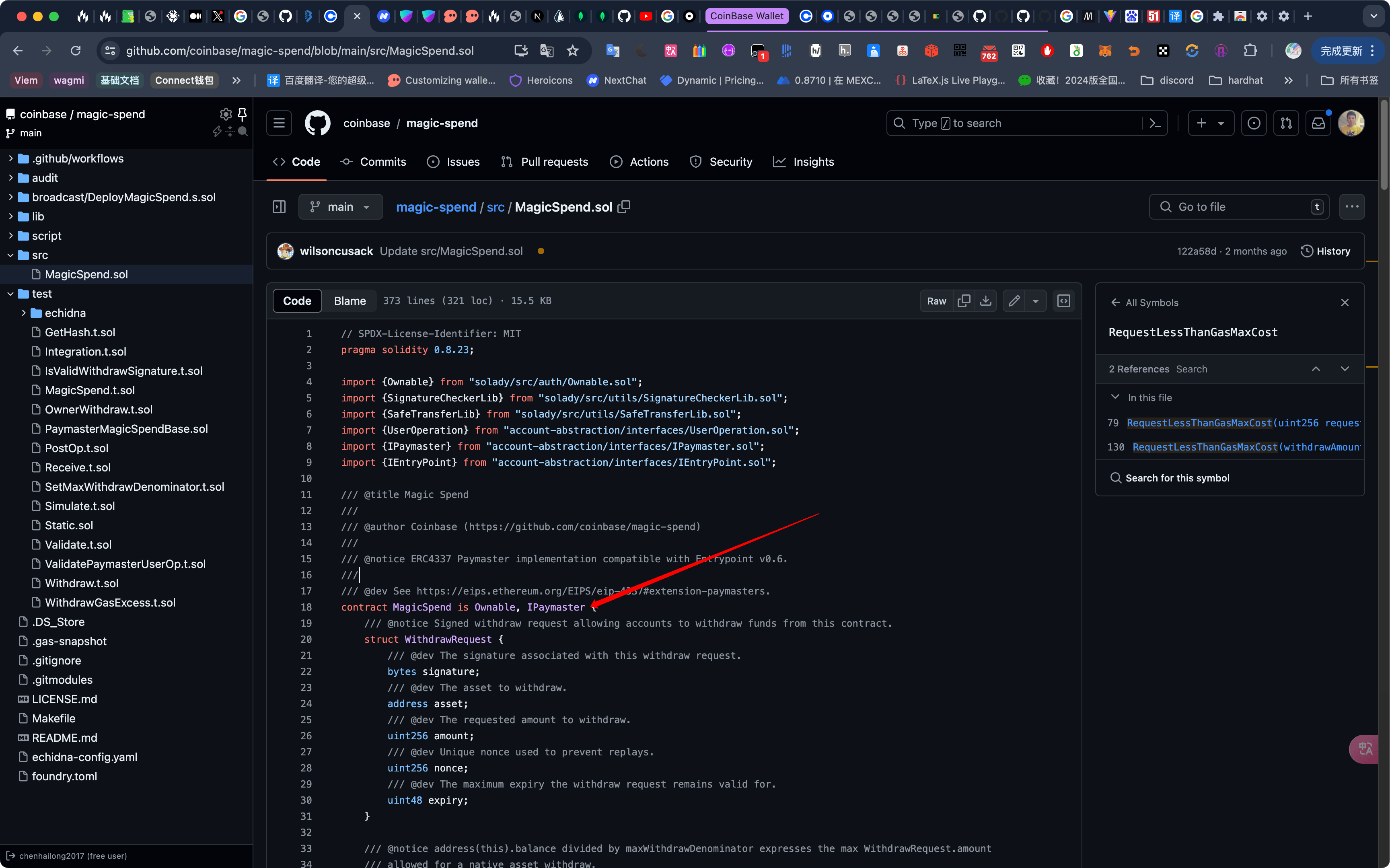This screenshot has width=1390, height=868.
Task: Open the create new dropdown arrow
Action: (x=1221, y=123)
